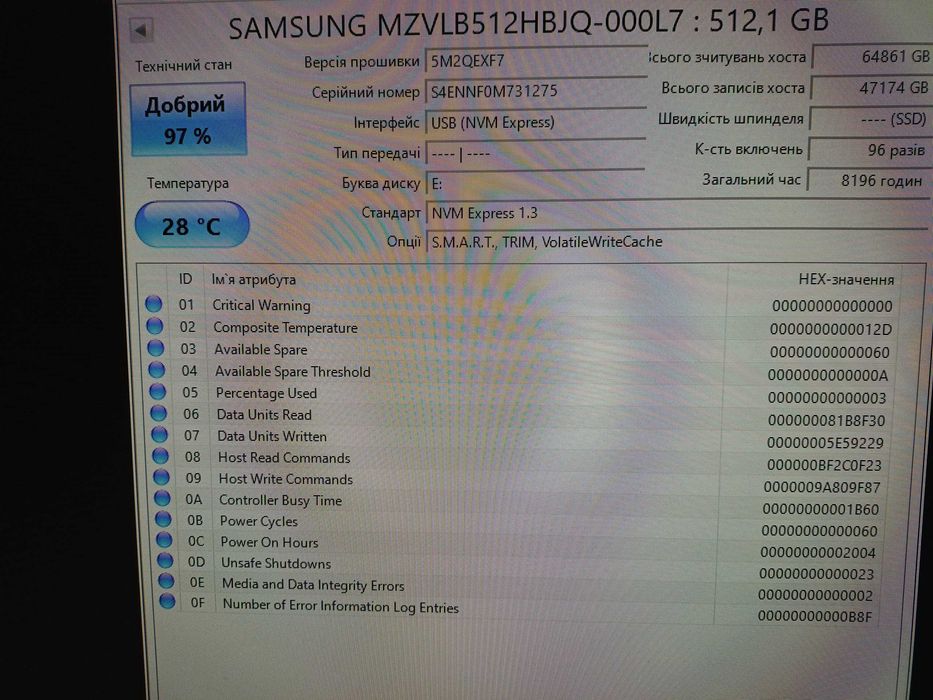Click the Добрий 97 % health status box
The image size is (933, 700).
pyautogui.click(x=188, y=119)
